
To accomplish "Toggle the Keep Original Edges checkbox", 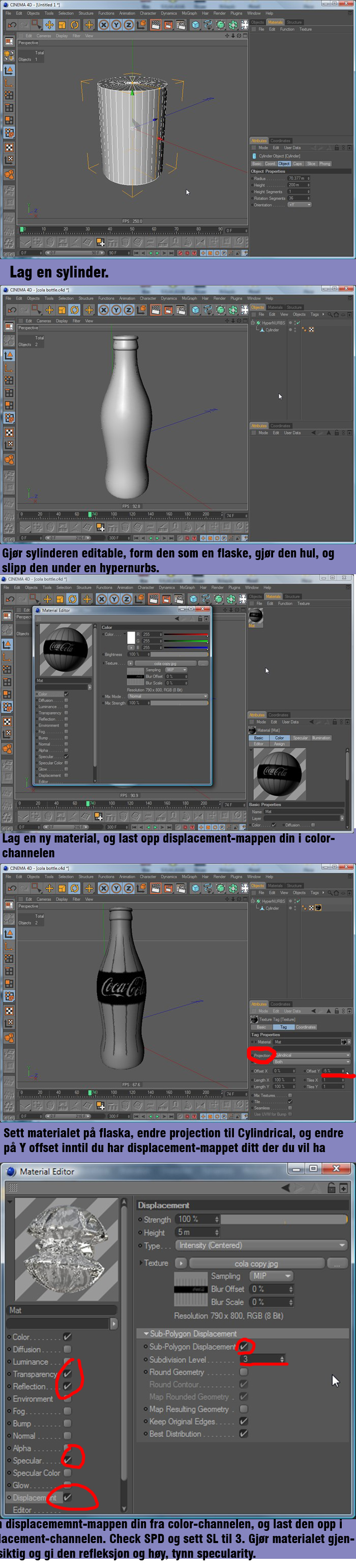I will 244,1421.
